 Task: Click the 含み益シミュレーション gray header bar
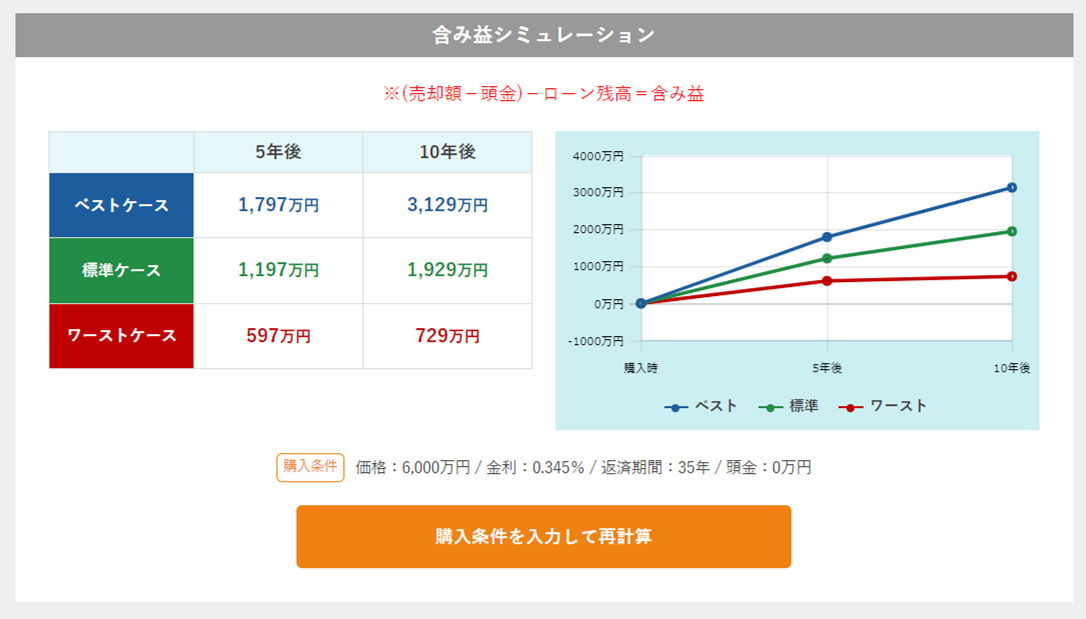coord(544,35)
